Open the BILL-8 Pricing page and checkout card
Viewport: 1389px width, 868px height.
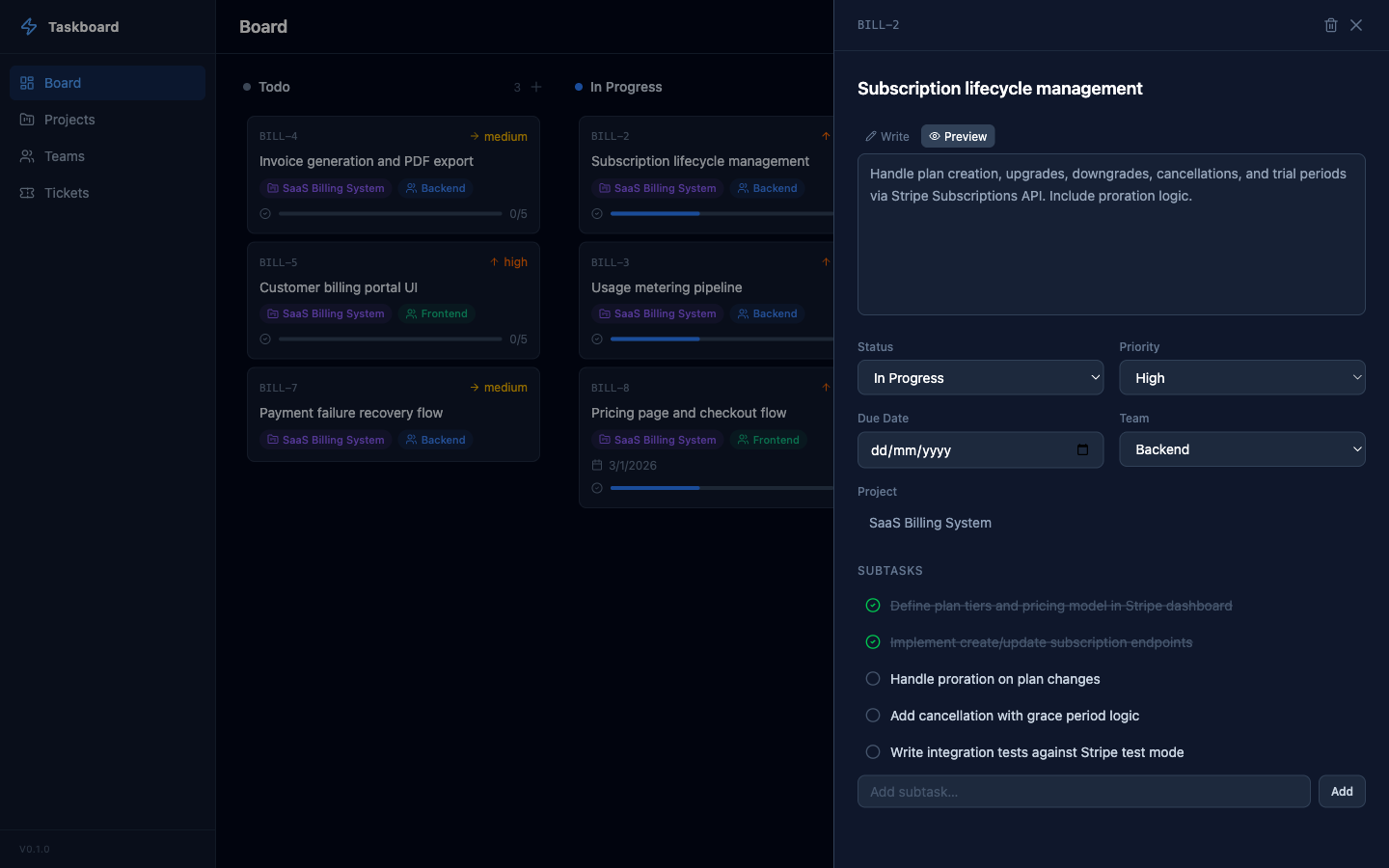[706, 438]
